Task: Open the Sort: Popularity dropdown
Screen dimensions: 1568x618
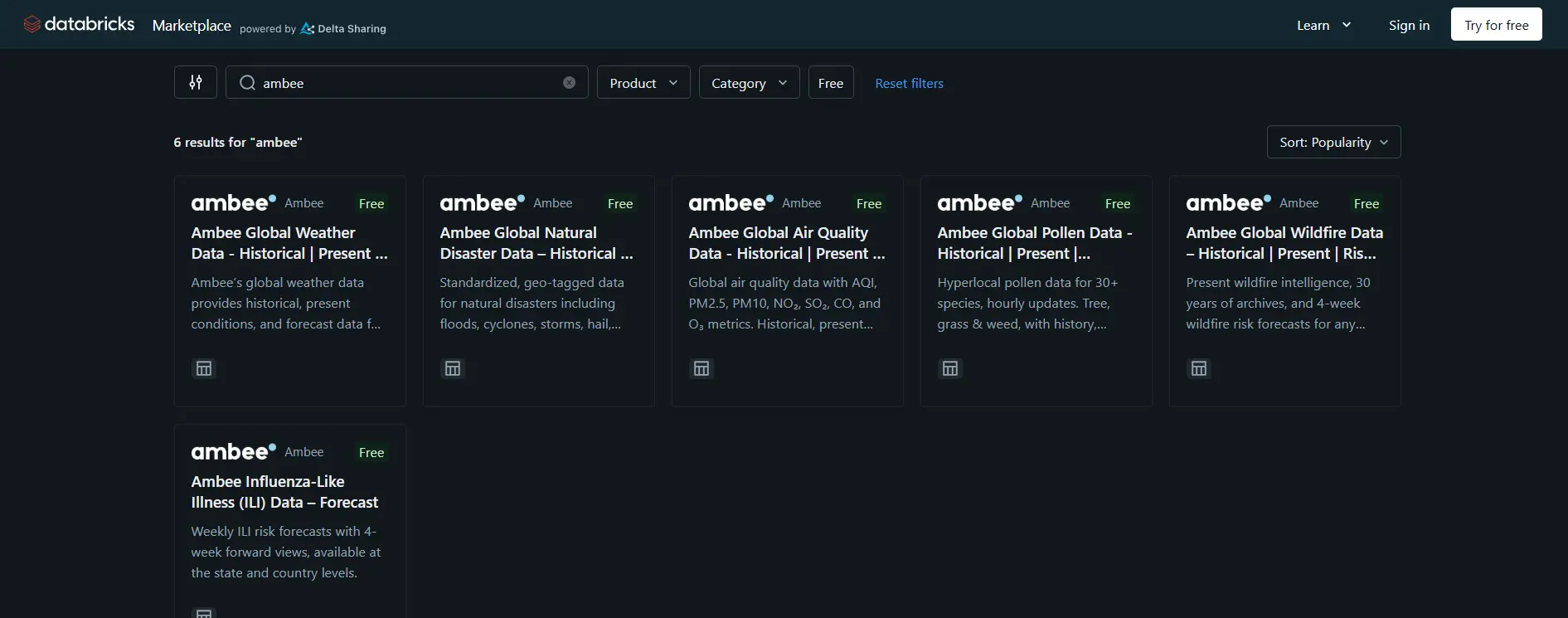Action: coord(1333,142)
